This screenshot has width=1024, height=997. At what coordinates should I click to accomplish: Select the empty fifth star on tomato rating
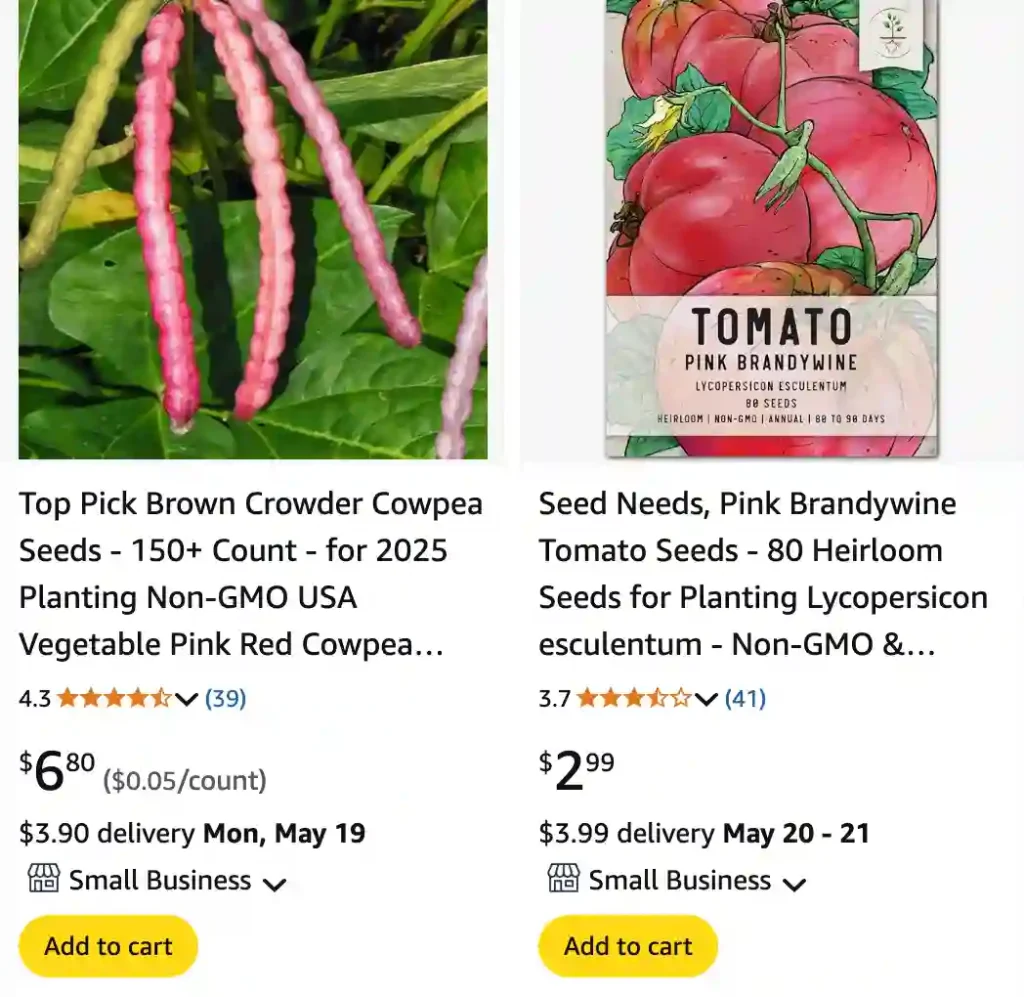(679, 699)
